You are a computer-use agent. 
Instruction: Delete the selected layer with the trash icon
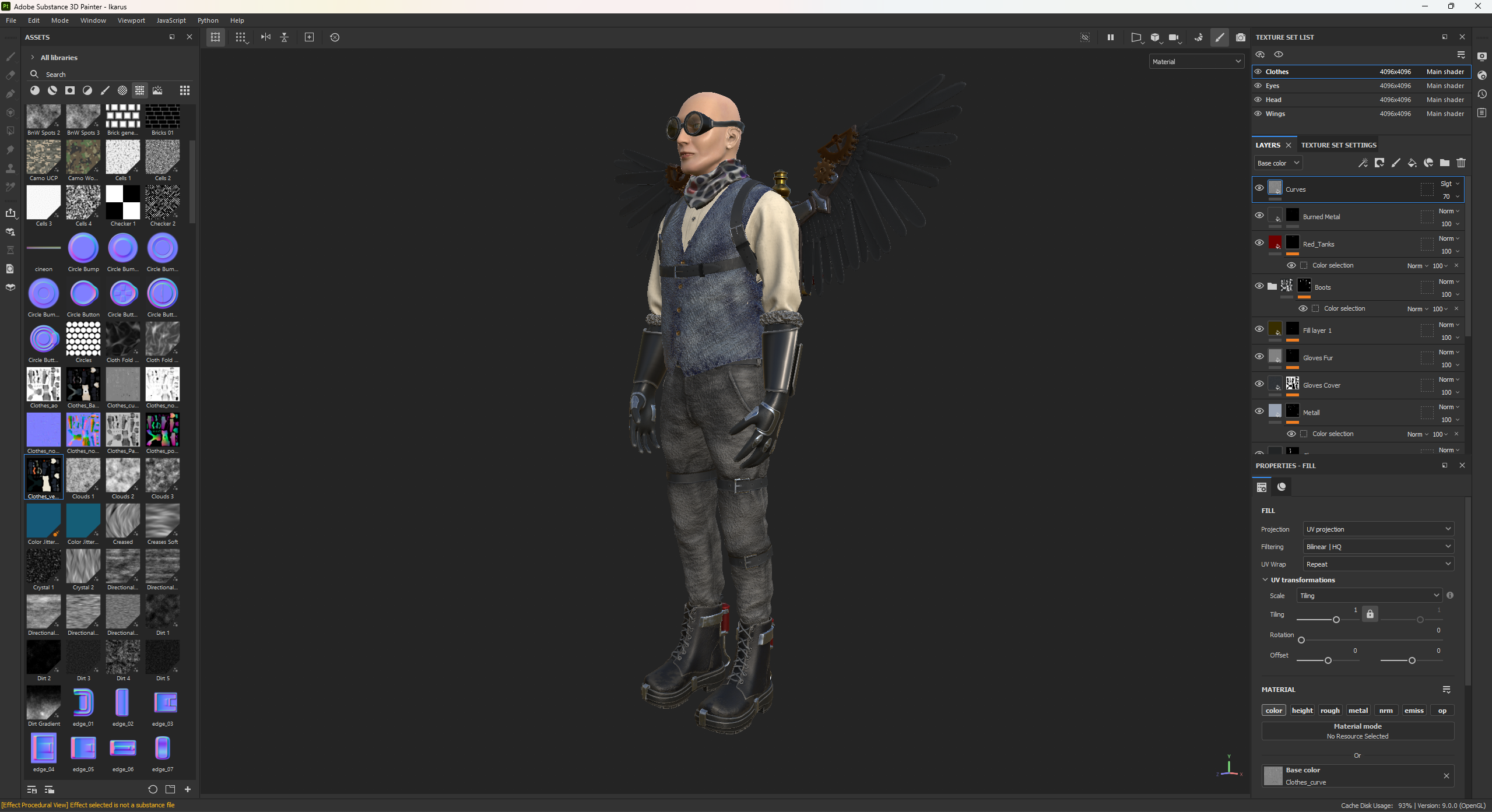pos(1461,163)
